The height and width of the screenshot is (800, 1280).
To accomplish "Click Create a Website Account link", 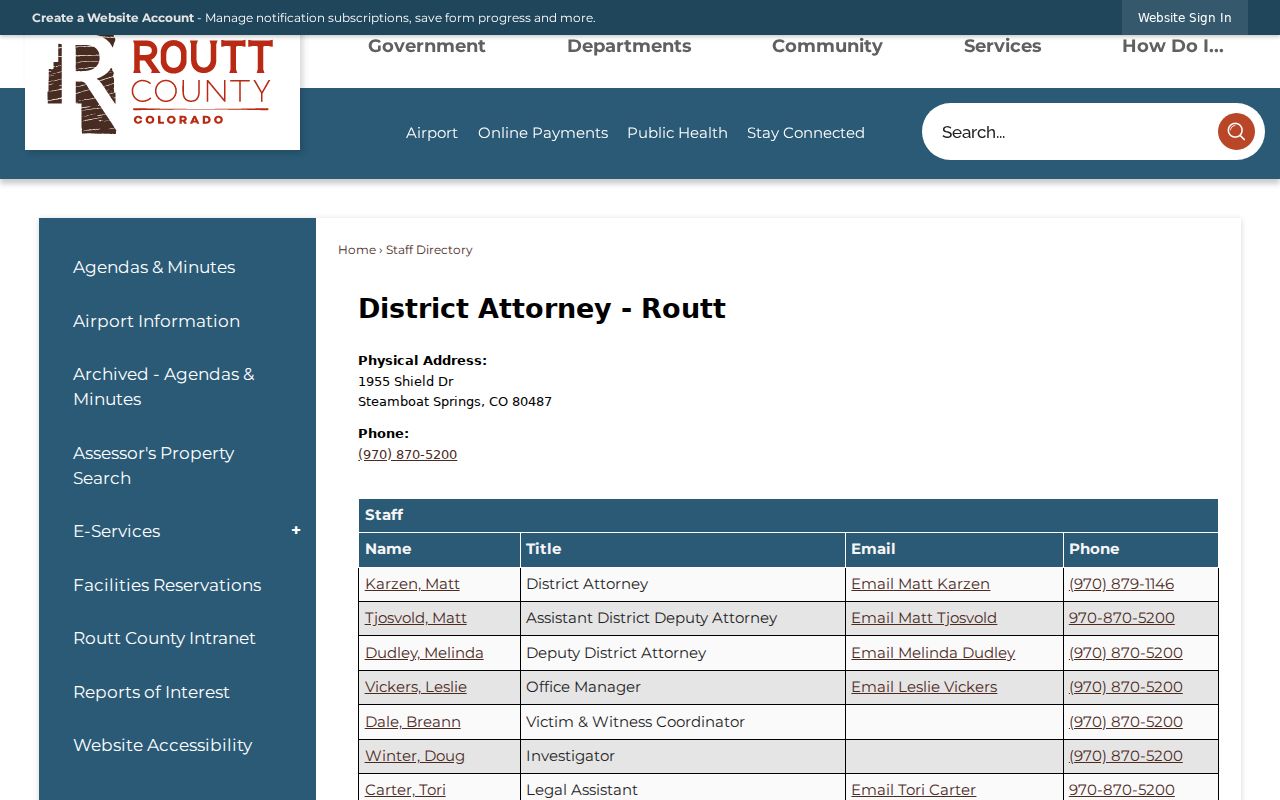I will pos(113,18).
